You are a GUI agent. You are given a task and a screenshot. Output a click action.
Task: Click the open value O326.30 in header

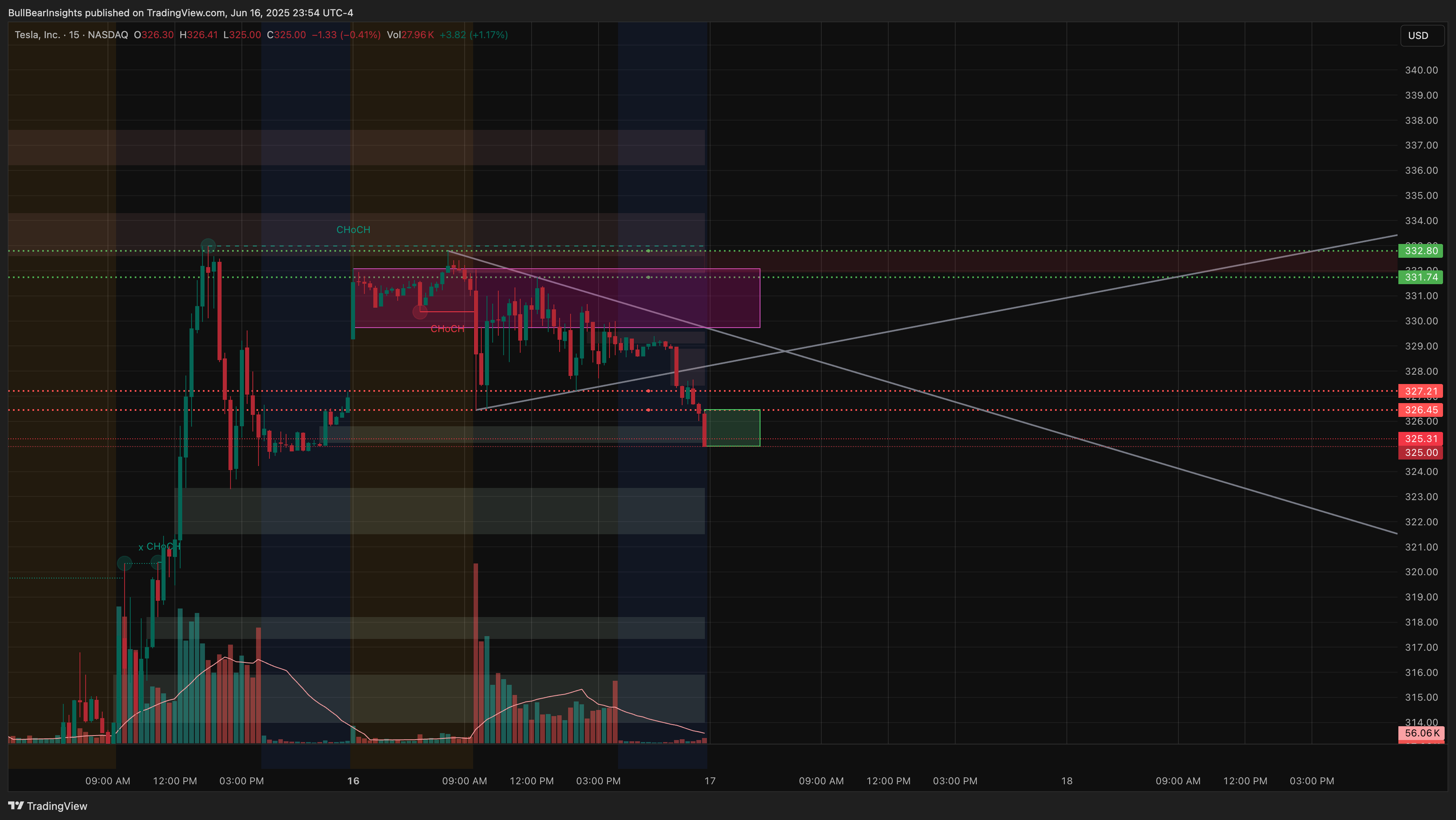(154, 35)
